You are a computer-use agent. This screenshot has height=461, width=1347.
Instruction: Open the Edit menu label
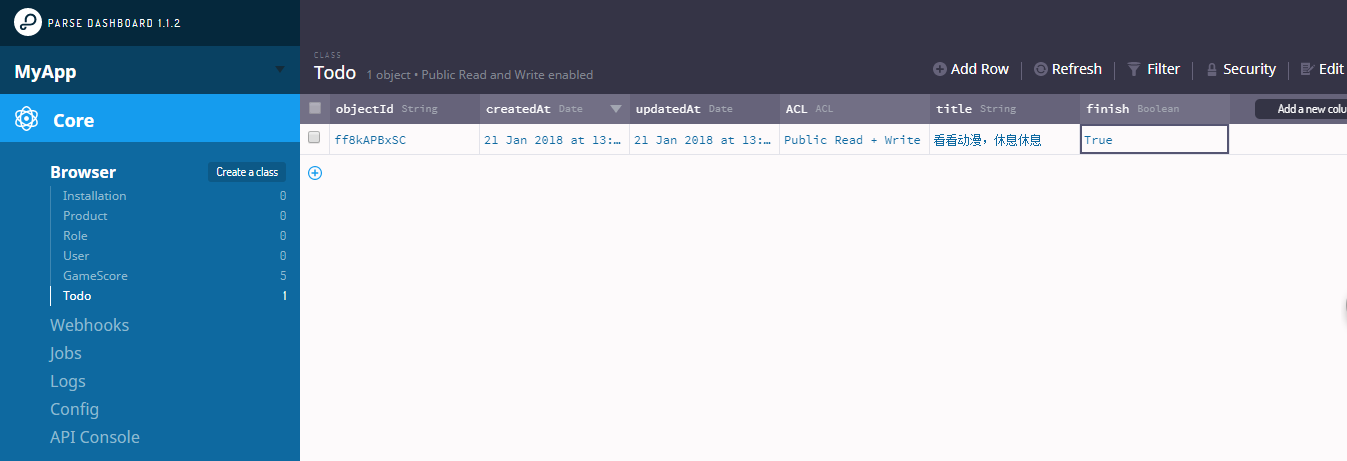tap(1331, 69)
